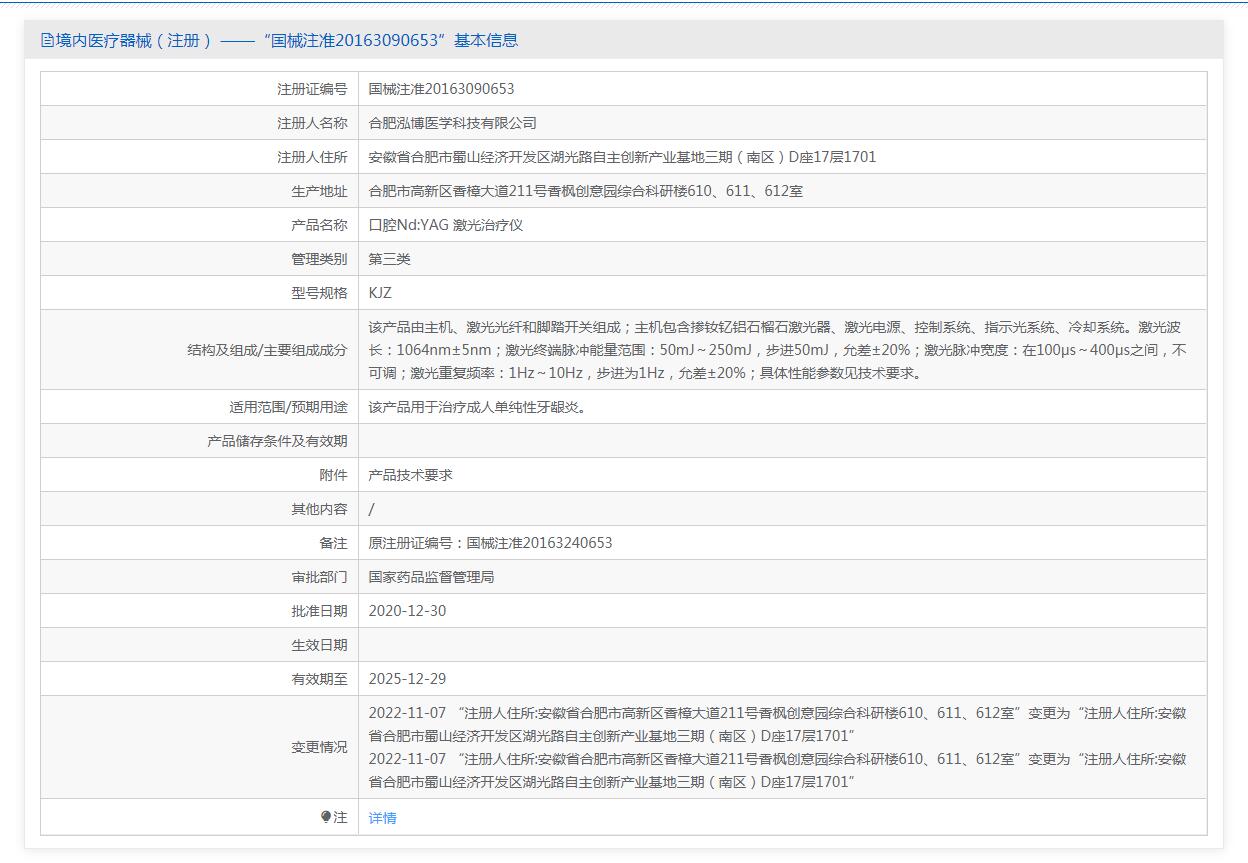The image size is (1248, 863).
Task: Click the document icon in the header
Action: tap(47, 41)
